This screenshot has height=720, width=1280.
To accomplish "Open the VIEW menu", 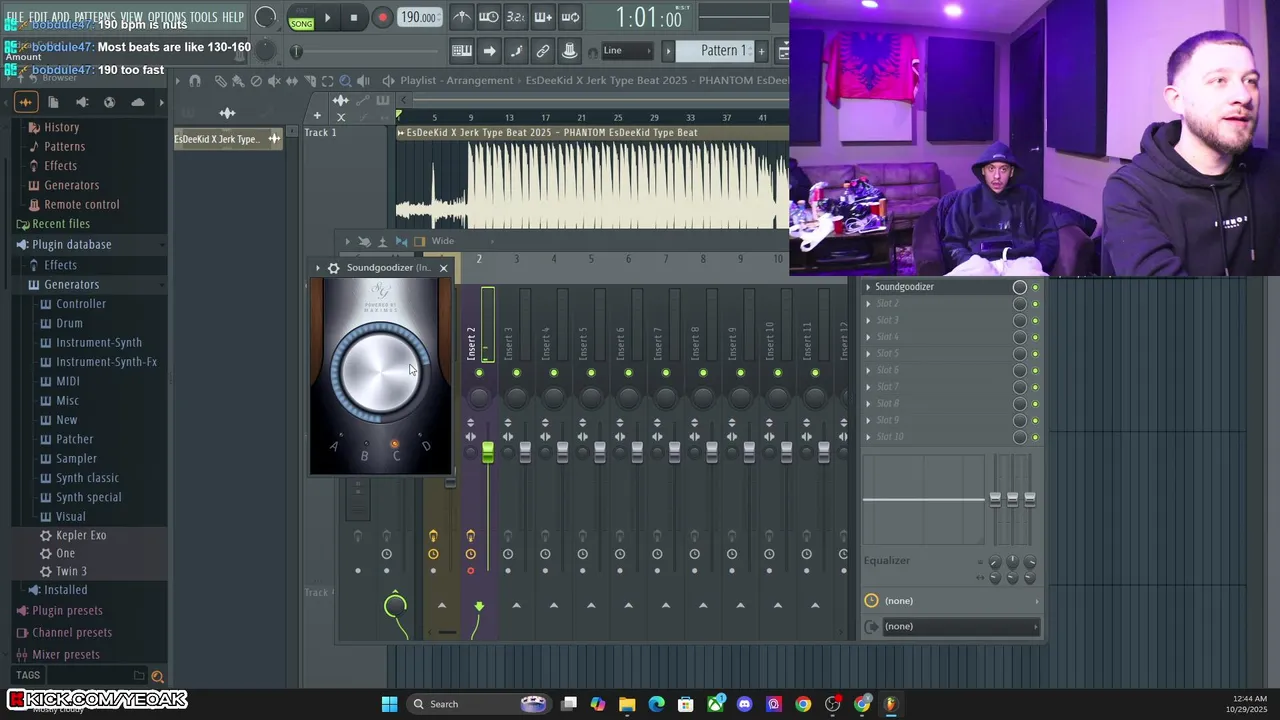I will click(132, 17).
